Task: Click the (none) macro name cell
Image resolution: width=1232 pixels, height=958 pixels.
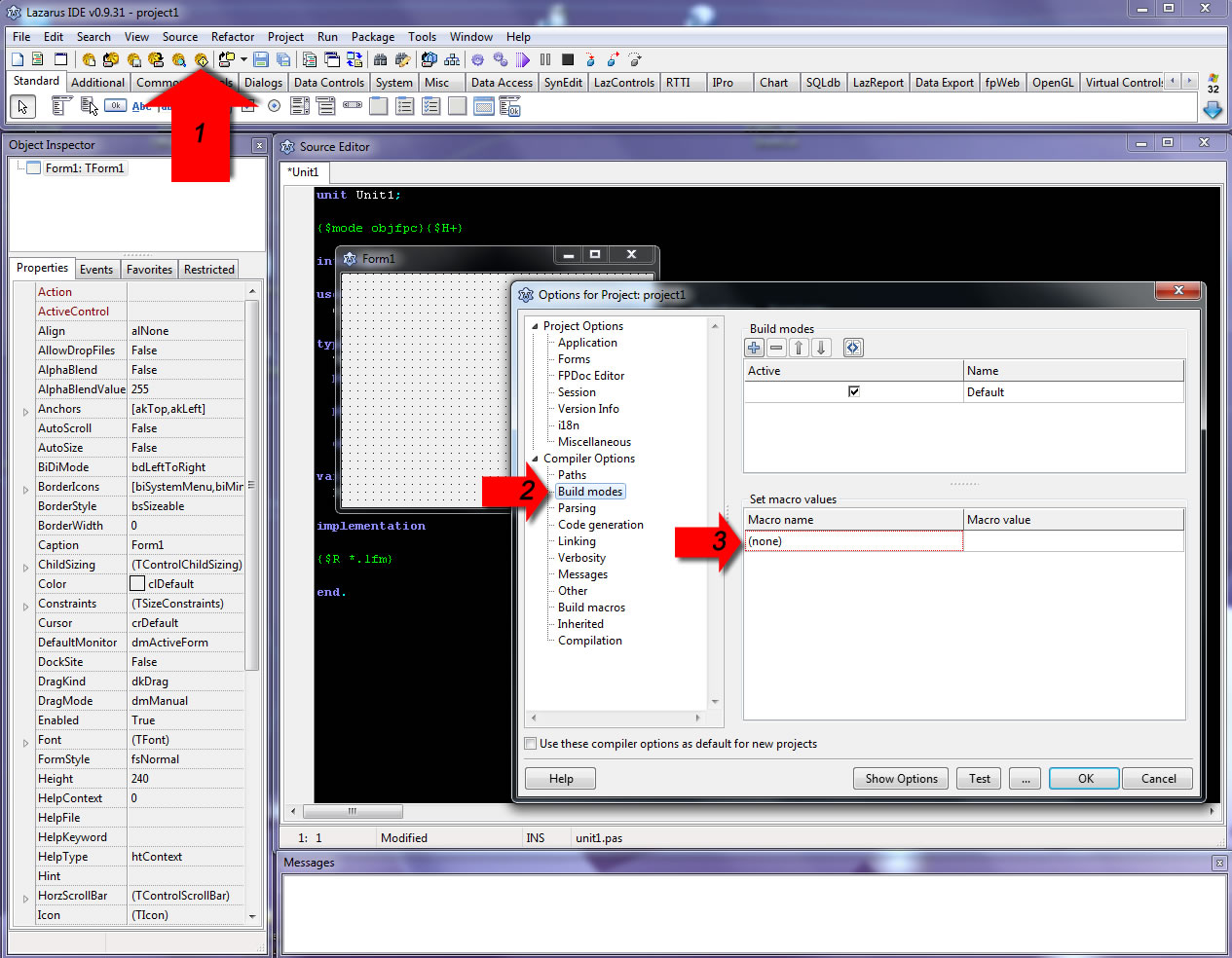Action: pyautogui.click(x=853, y=541)
